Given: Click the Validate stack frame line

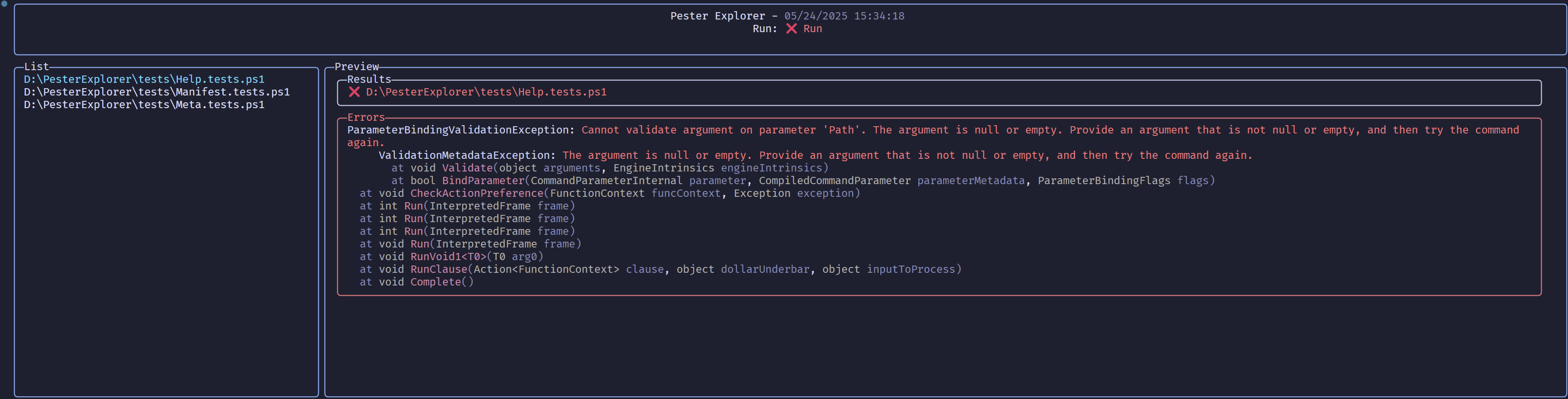Looking at the screenshot, I should pos(610,168).
